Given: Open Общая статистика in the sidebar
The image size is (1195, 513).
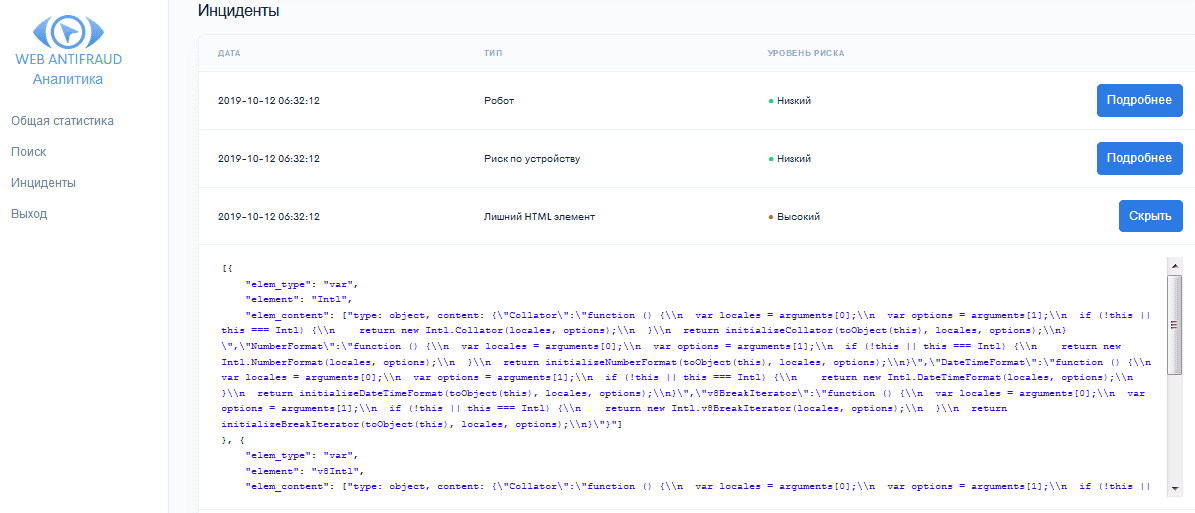Looking at the screenshot, I should pyautogui.click(x=62, y=121).
